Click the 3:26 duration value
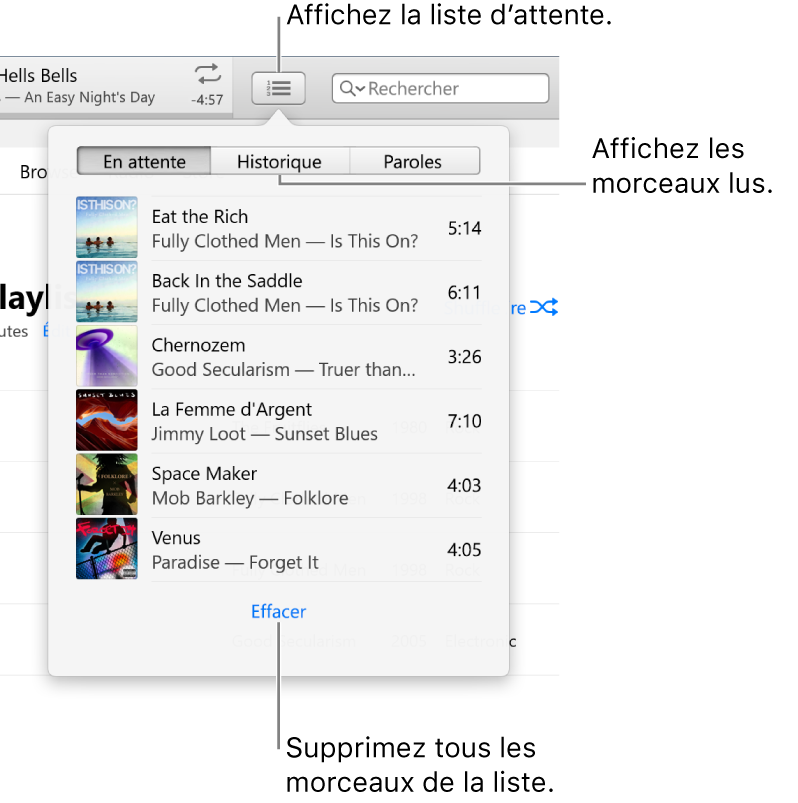The image size is (798, 803). 464,357
